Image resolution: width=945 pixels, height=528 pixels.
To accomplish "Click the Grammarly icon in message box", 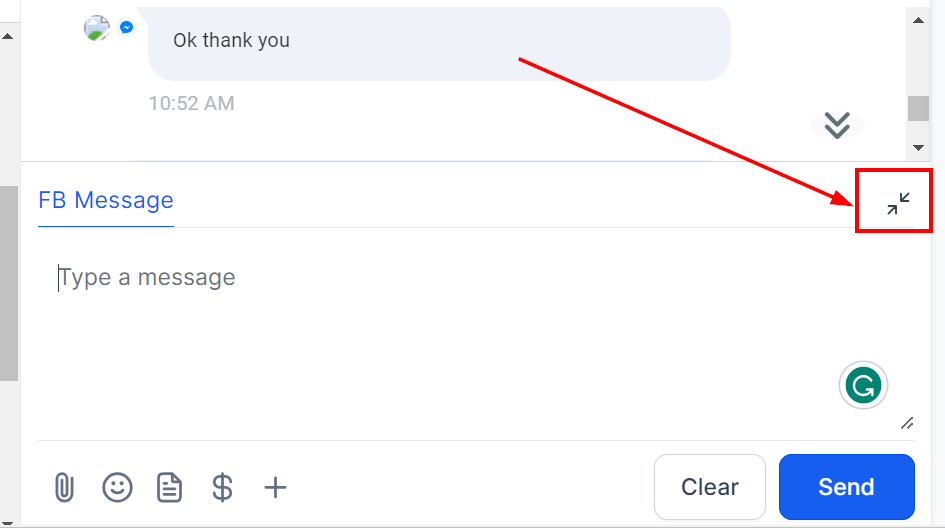I will [x=863, y=385].
